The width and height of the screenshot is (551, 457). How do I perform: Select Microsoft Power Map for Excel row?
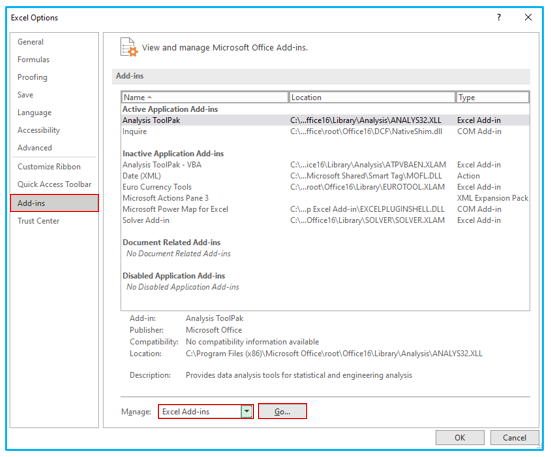coord(325,209)
